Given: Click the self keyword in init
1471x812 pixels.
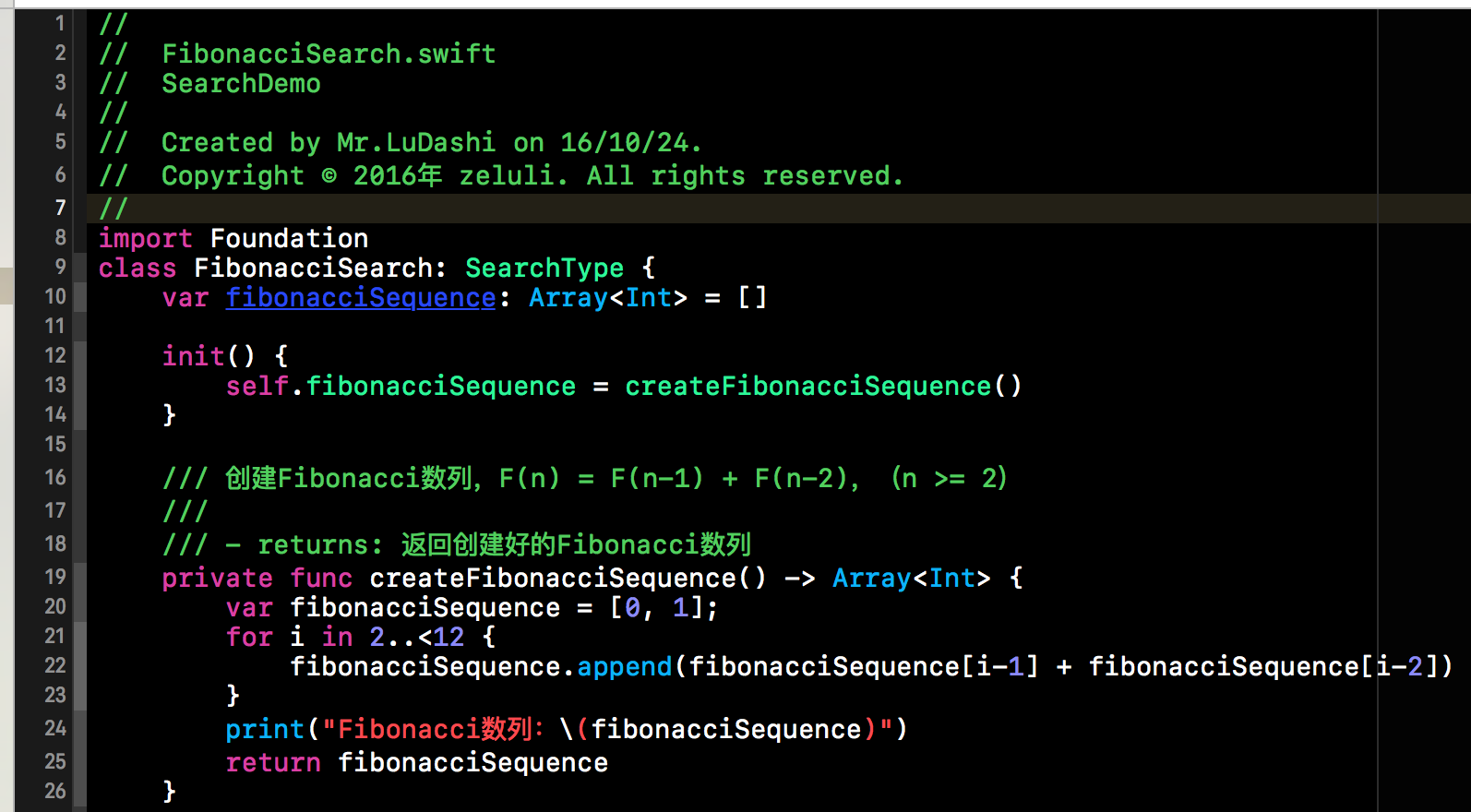Looking at the screenshot, I should (x=257, y=386).
